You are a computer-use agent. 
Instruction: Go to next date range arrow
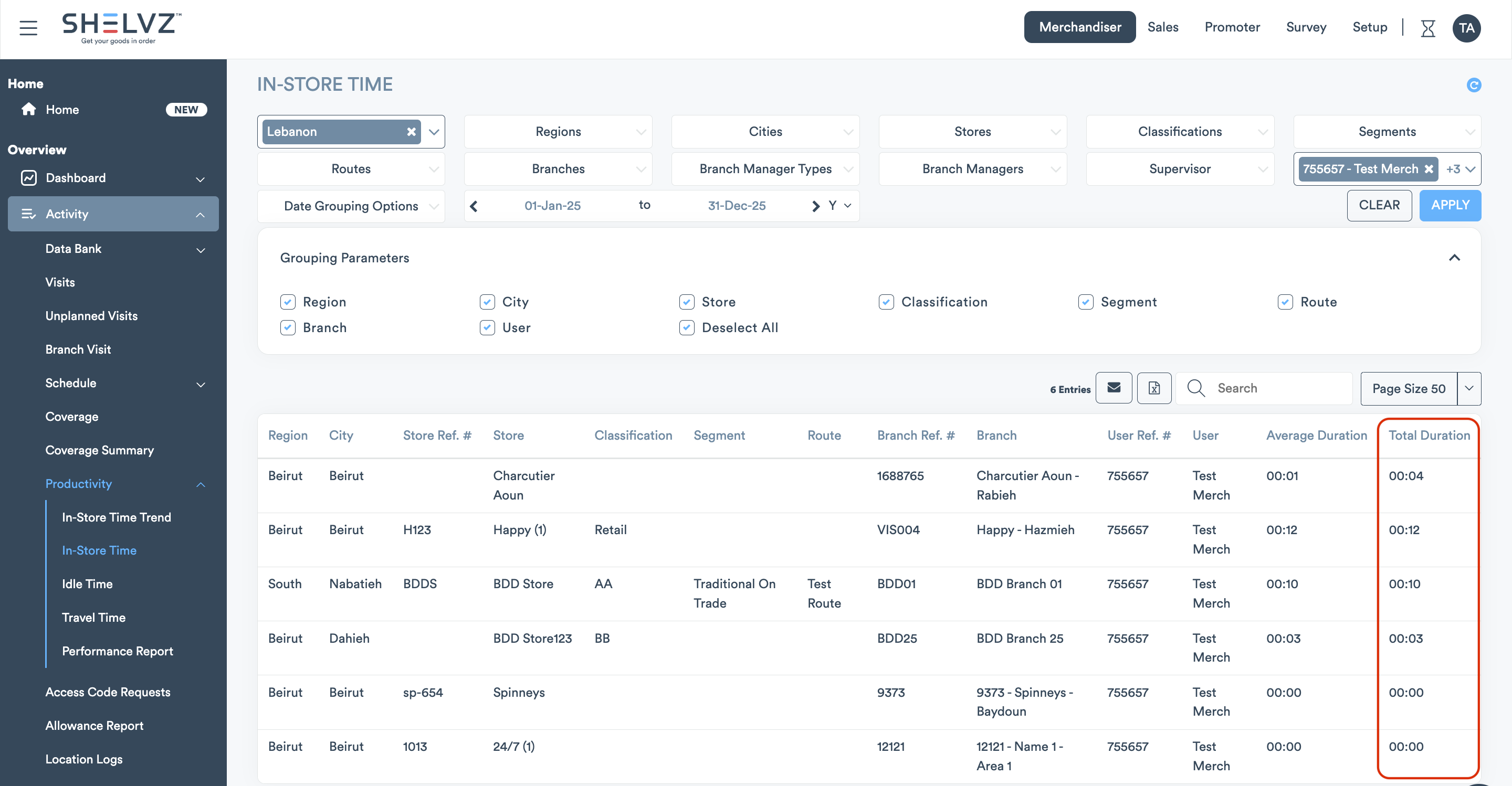(815, 206)
